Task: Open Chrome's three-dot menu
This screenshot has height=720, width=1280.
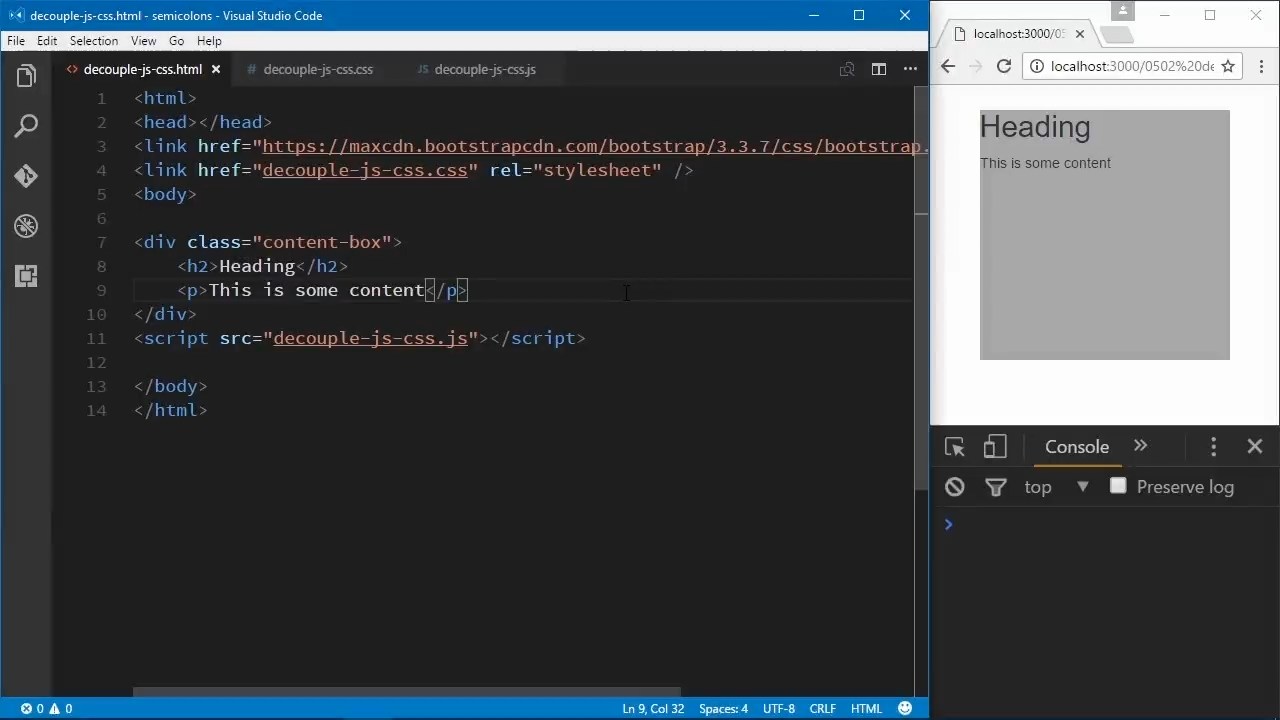Action: [1261, 66]
